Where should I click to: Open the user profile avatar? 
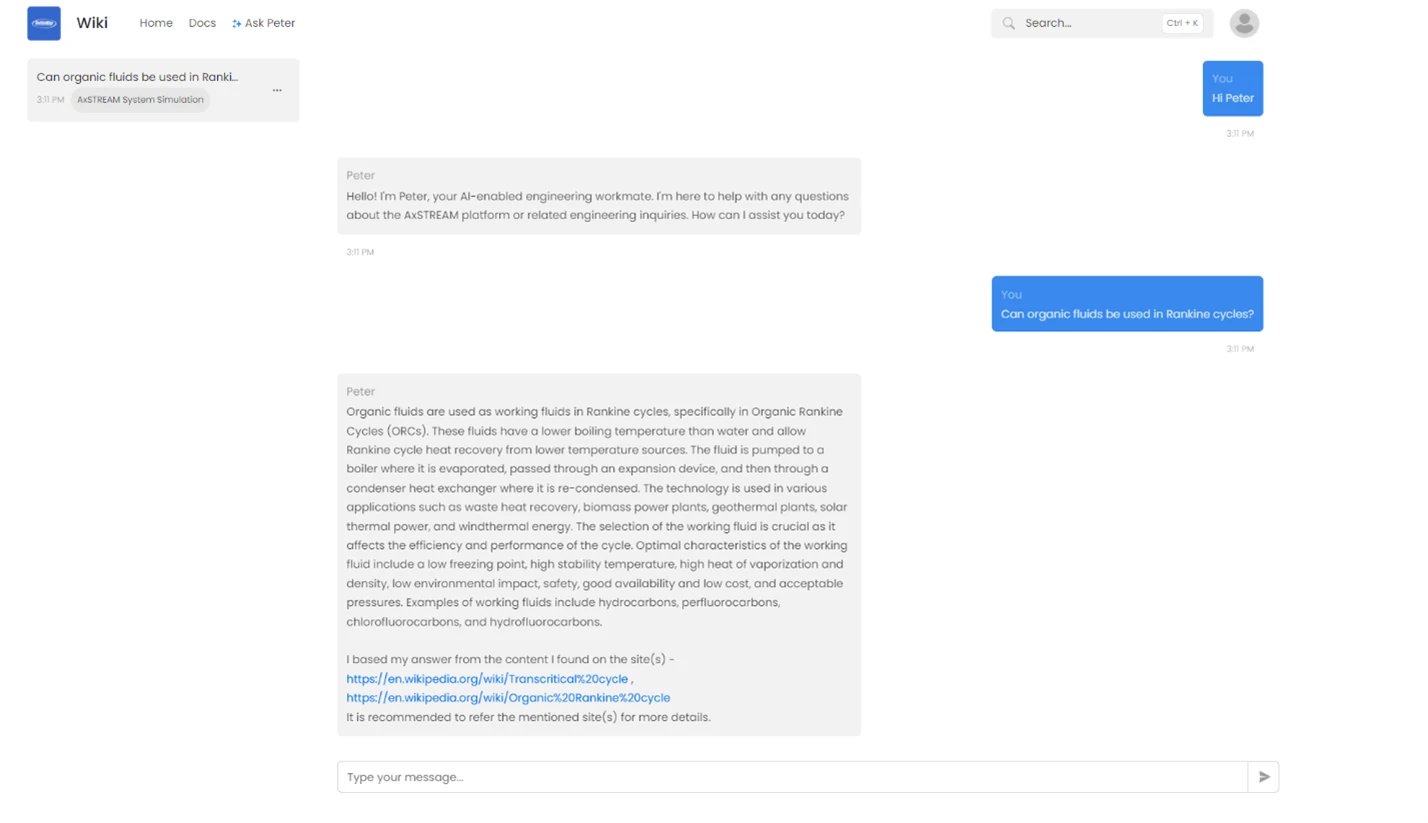pyautogui.click(x=1244, y=23)
